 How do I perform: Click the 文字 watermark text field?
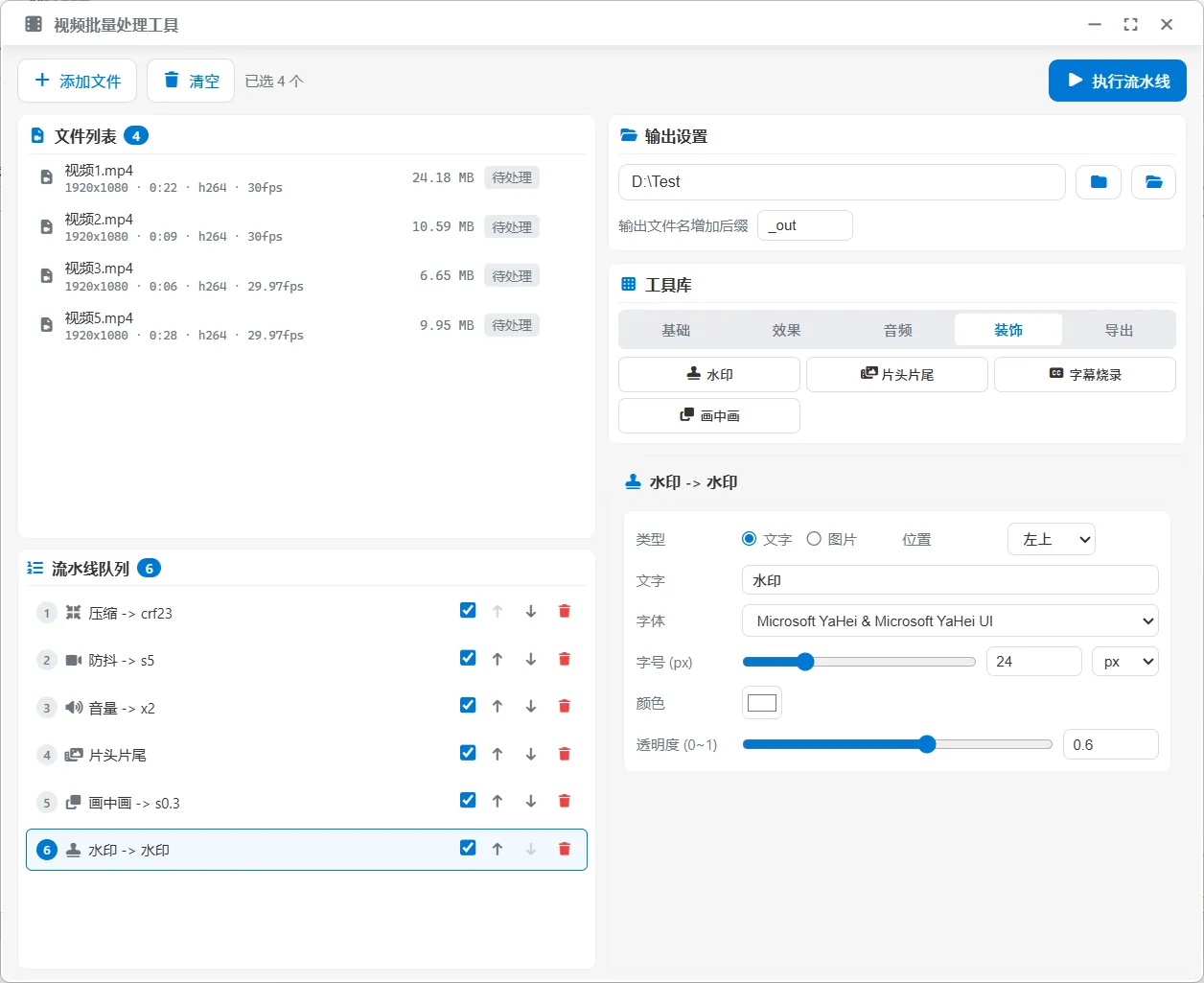[x=950, y=580]
